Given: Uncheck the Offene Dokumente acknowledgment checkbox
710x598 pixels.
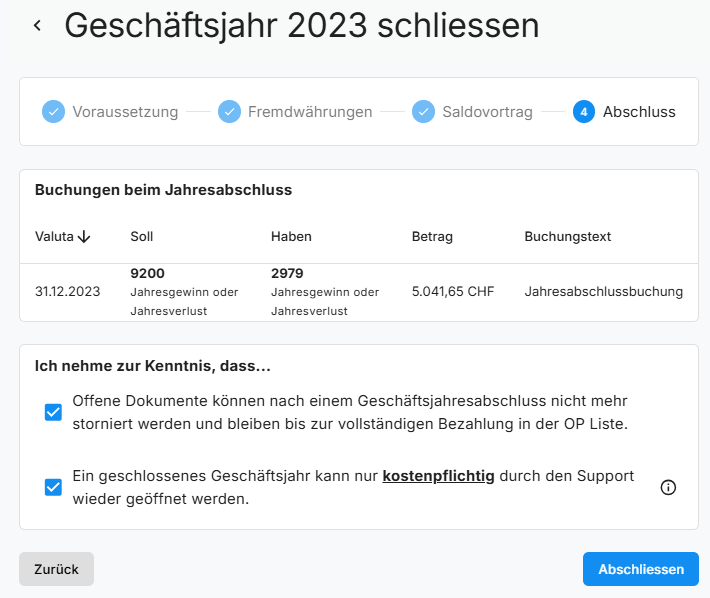Looking at the screenshot, I should 53,412.
